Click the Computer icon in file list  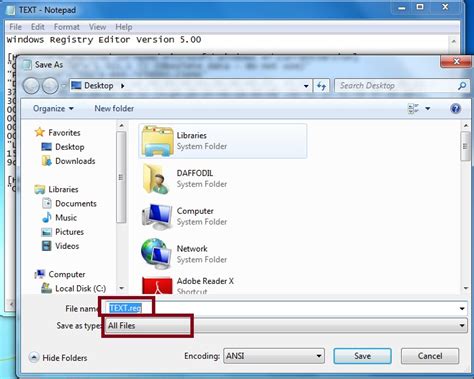(x=157, y=217)
